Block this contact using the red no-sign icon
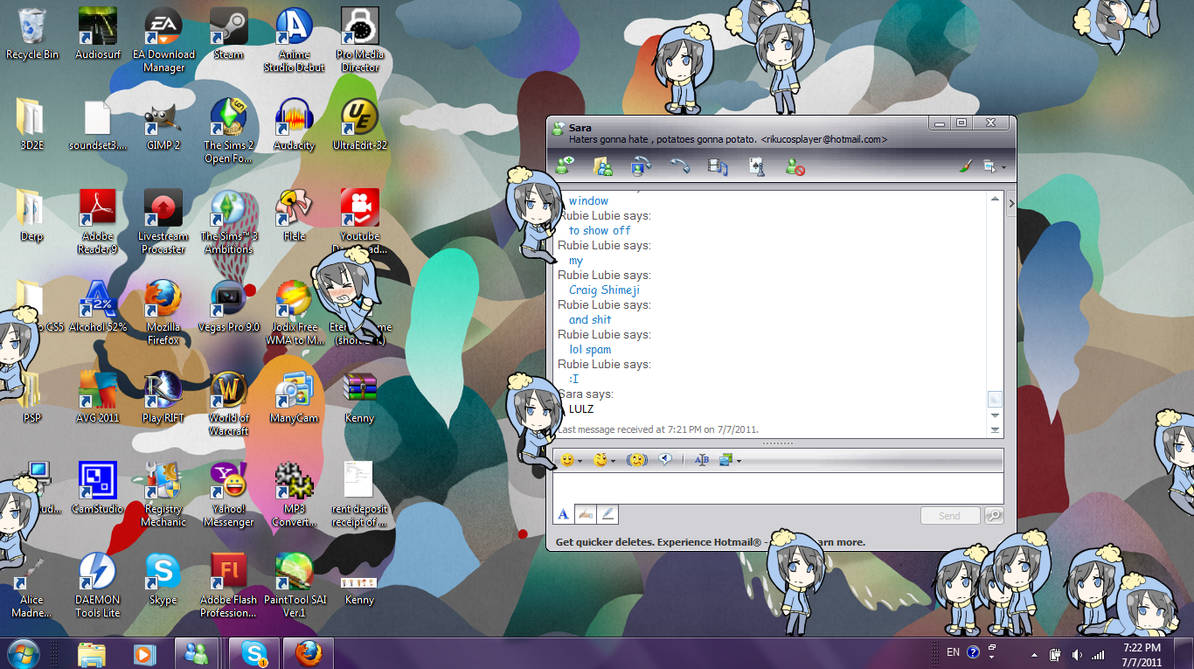This screenshot has width=1194, height=669. (795, 166)
